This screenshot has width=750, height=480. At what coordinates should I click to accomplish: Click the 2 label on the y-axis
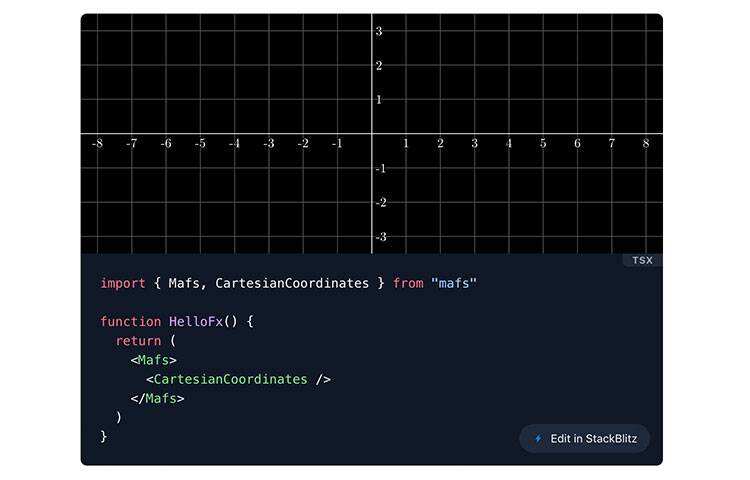coord(379,66)
